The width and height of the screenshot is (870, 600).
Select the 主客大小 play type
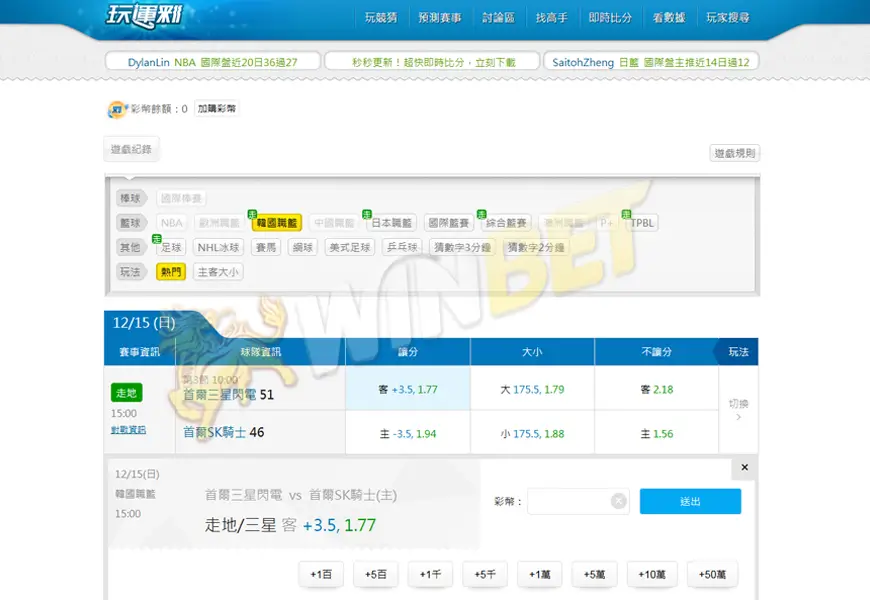218,271
